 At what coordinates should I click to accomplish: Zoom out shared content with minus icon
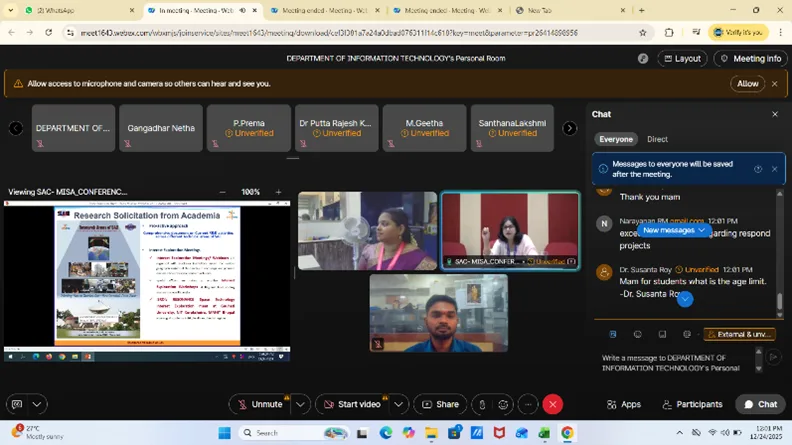(x=223, y=192)
